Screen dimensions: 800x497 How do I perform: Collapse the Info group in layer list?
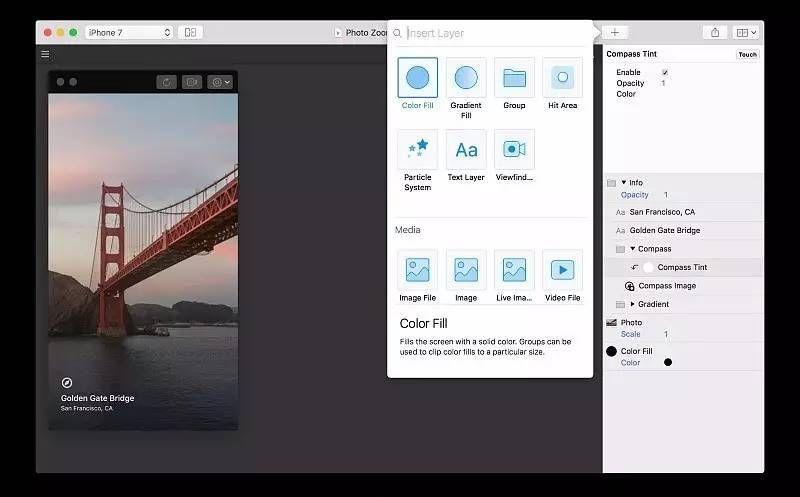[x=624, y=183]
